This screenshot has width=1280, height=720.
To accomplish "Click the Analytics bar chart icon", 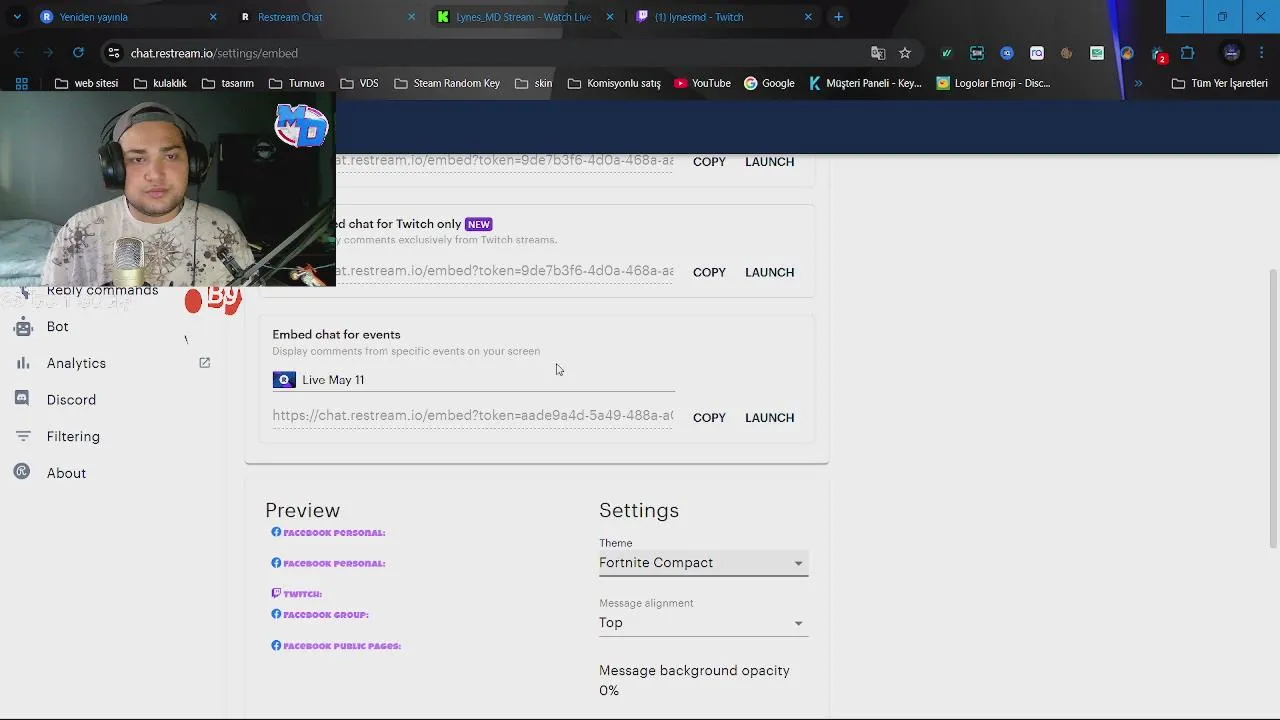I will 23,363.
